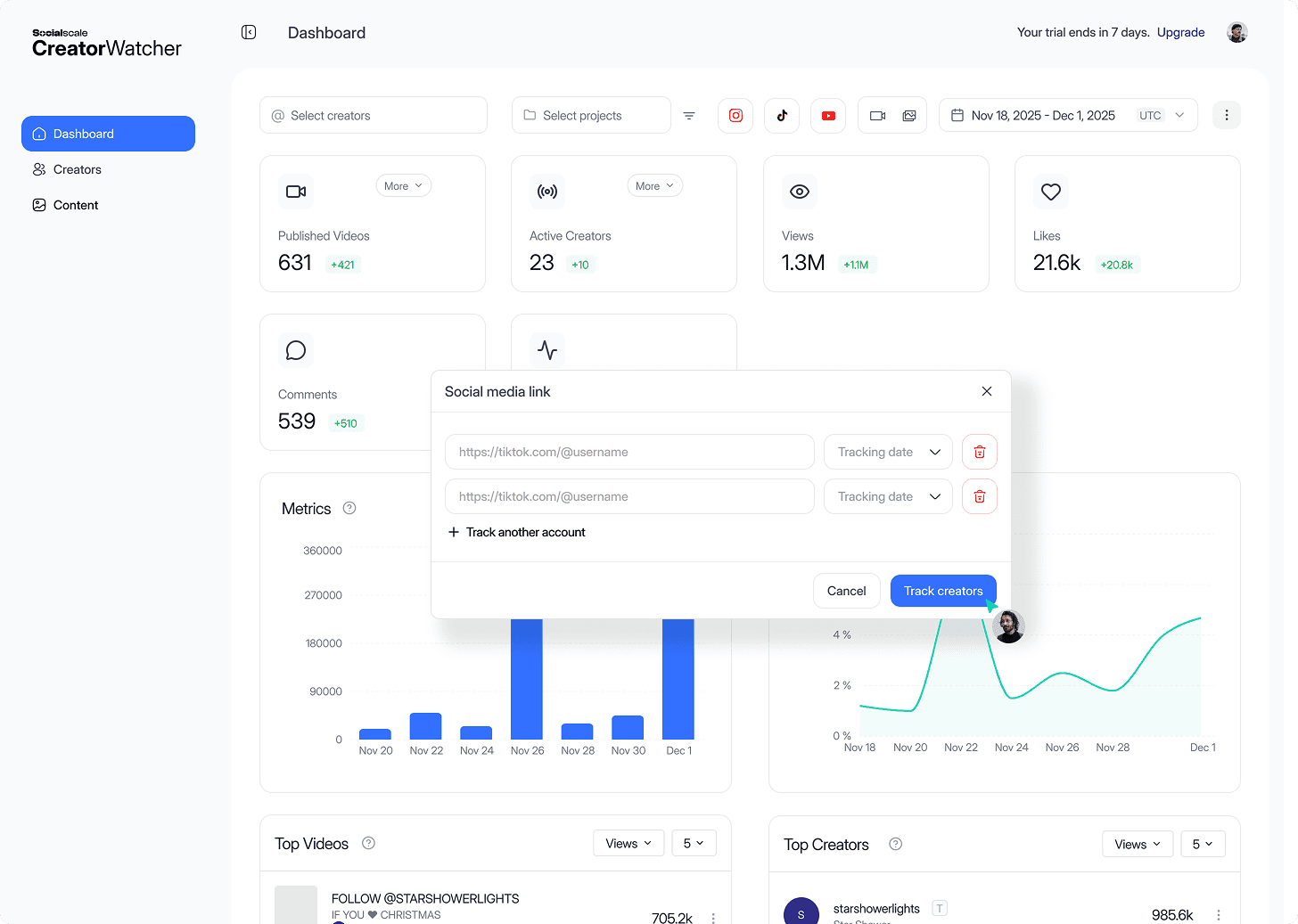
Task: Close the Social media link dialog
Action: pos(987,391)
